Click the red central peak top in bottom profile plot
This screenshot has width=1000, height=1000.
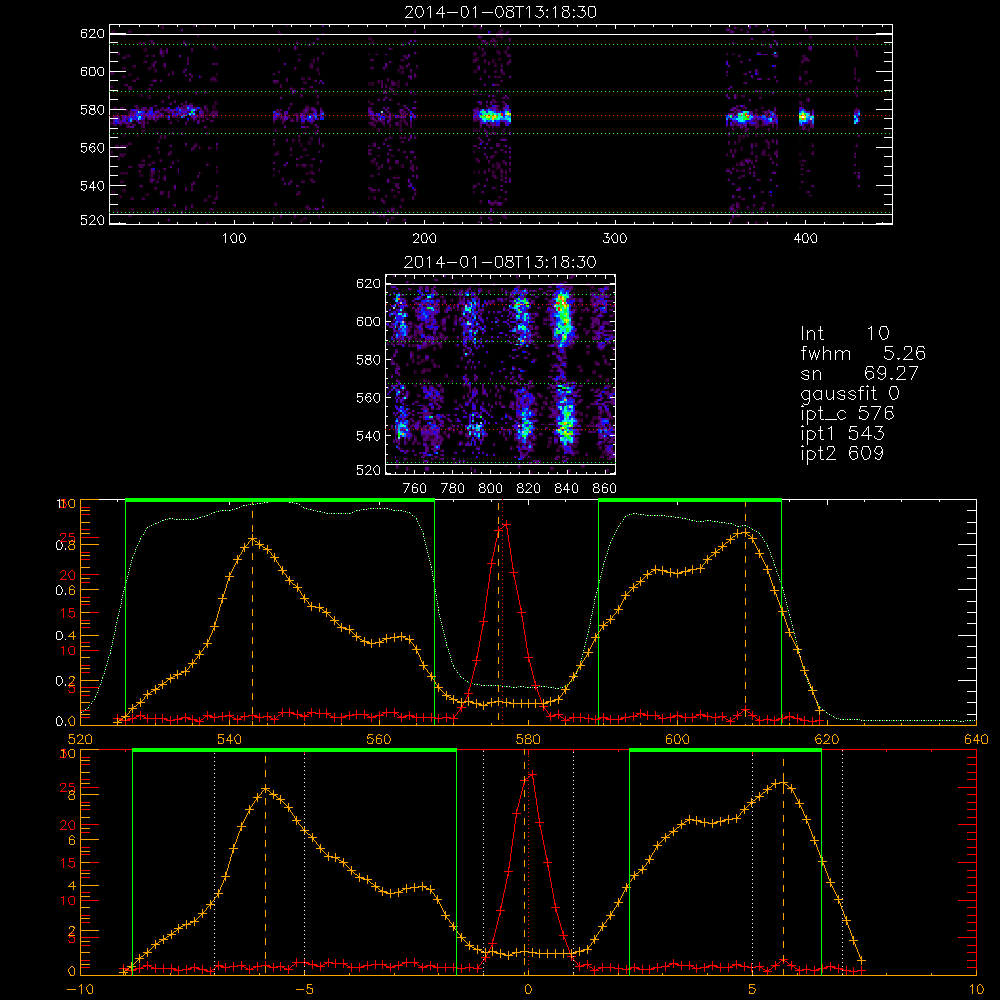pyautogui.click(x=532, y=774)
